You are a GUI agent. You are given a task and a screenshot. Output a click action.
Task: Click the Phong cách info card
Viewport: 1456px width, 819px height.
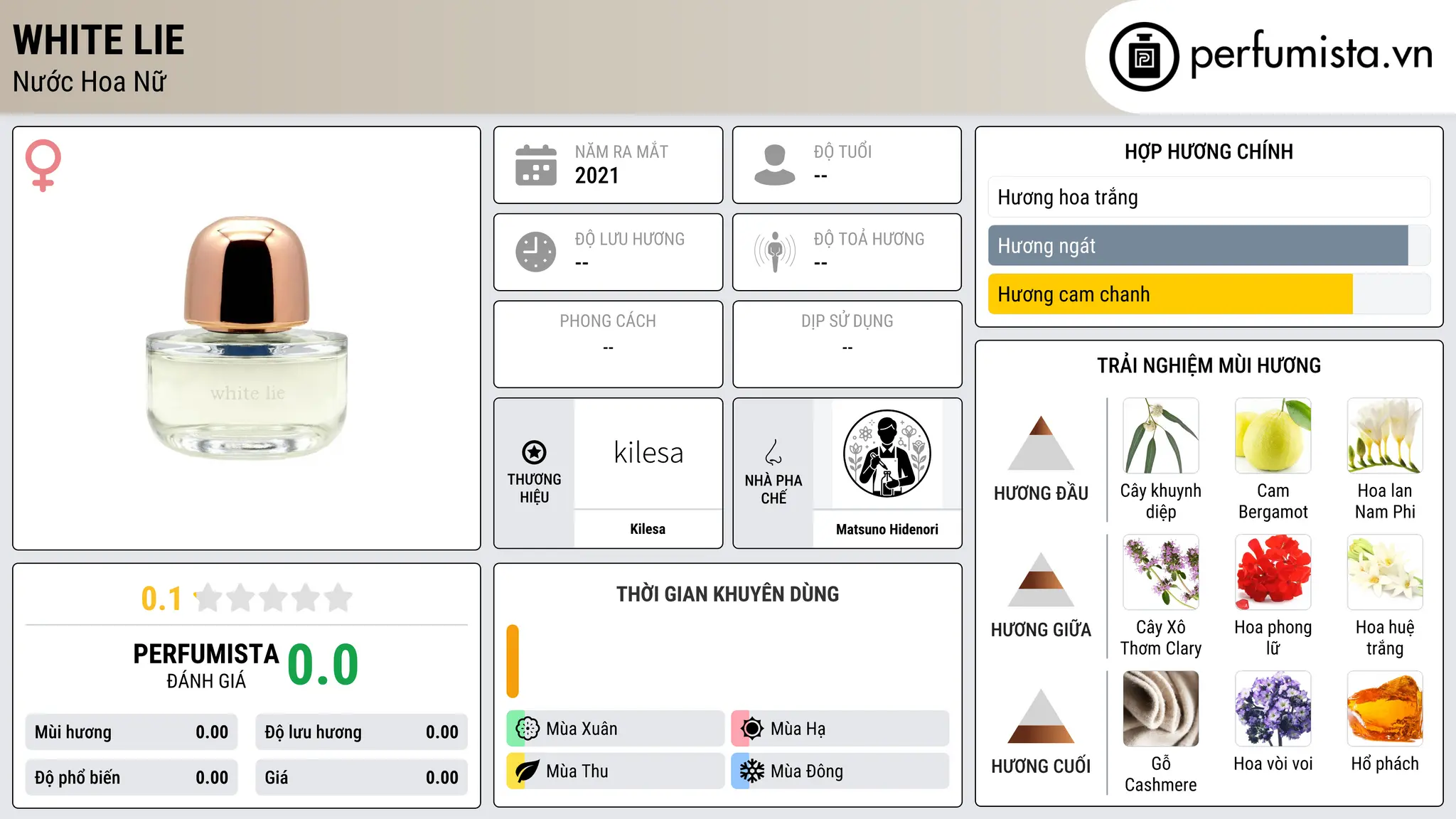click(x=608, y=344)
